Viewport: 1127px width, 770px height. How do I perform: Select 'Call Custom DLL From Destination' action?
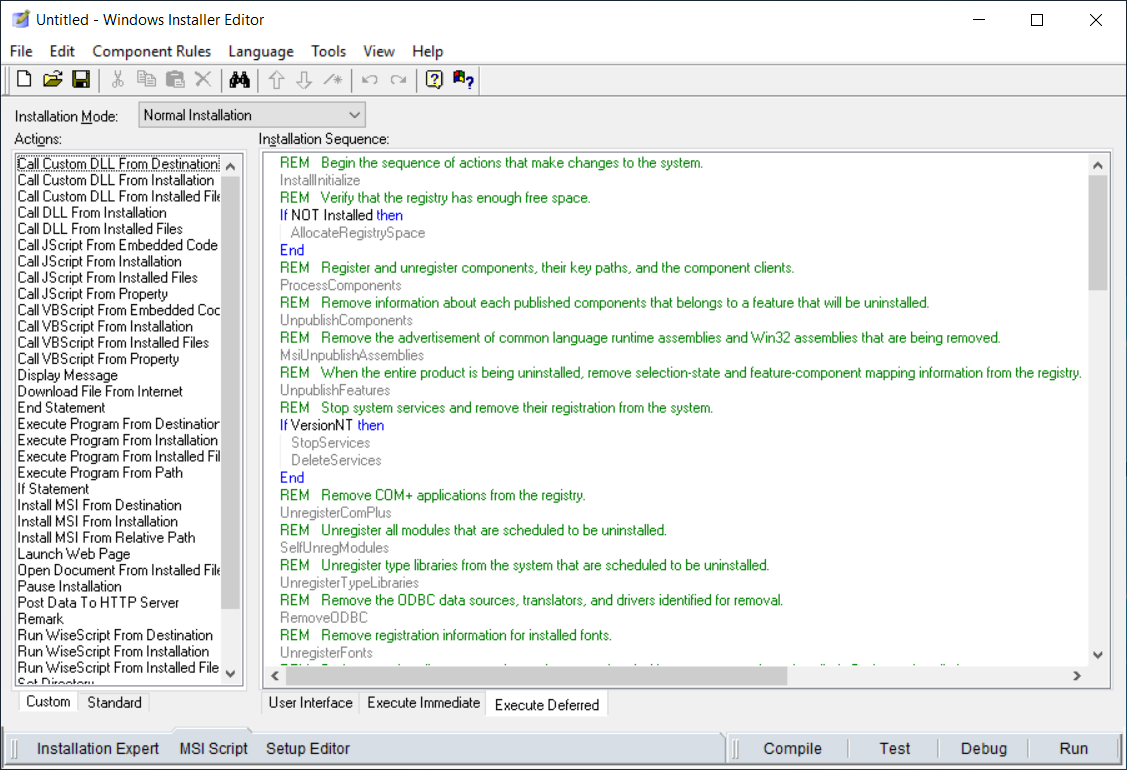point(118,164)
